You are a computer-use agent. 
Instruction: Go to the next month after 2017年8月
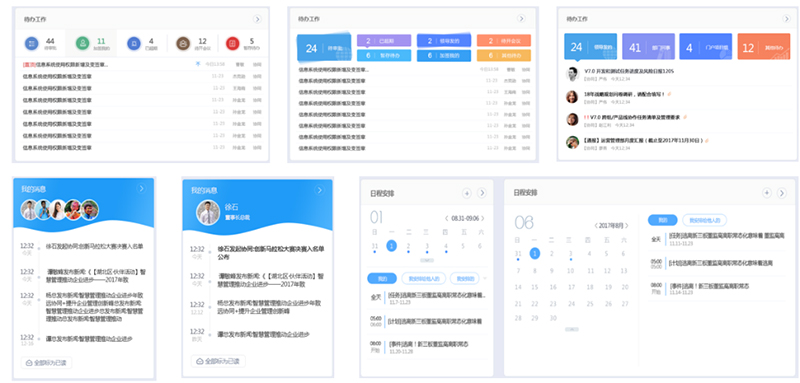626,225
